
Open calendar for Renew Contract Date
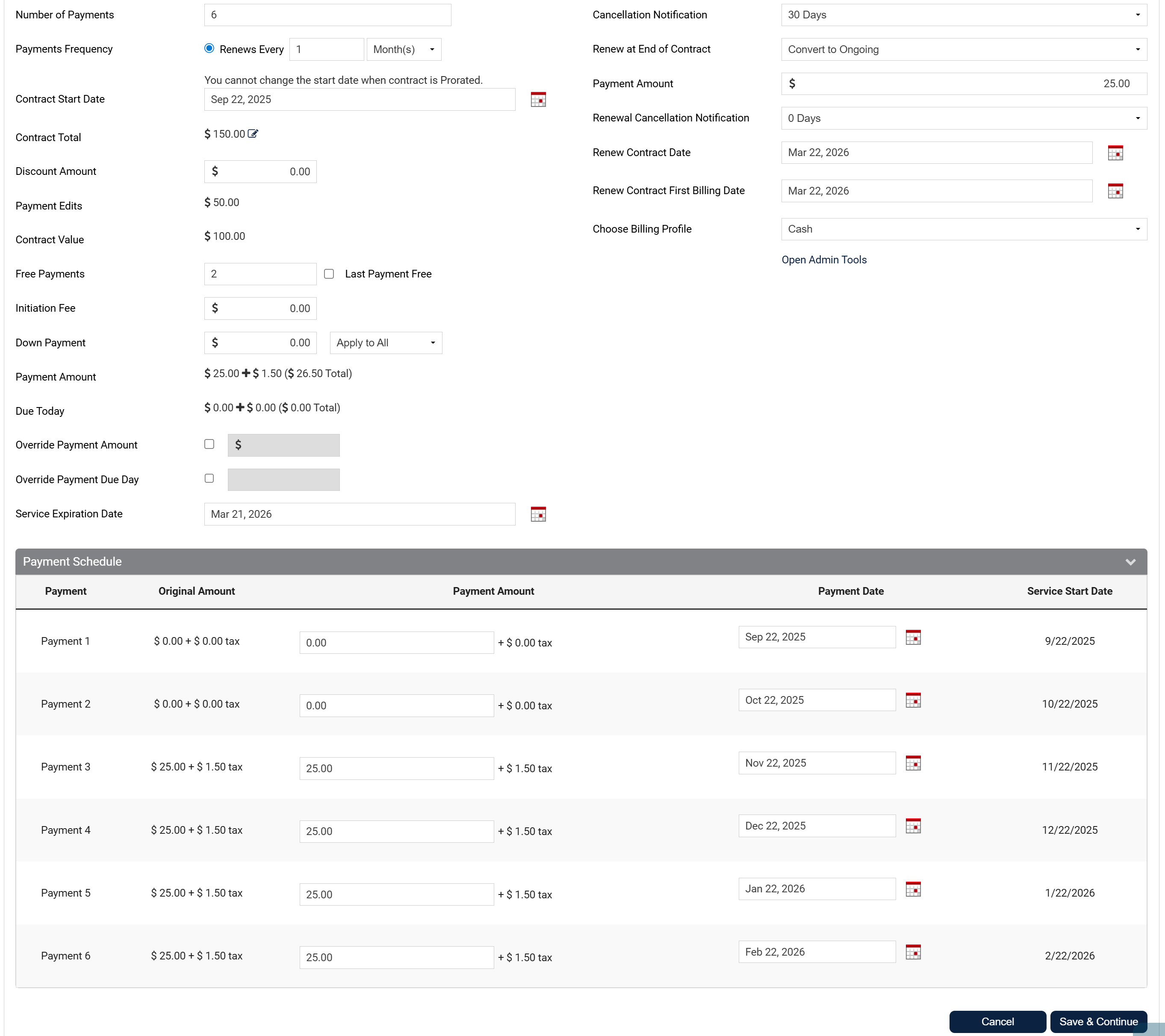[x=1115, y=153]
